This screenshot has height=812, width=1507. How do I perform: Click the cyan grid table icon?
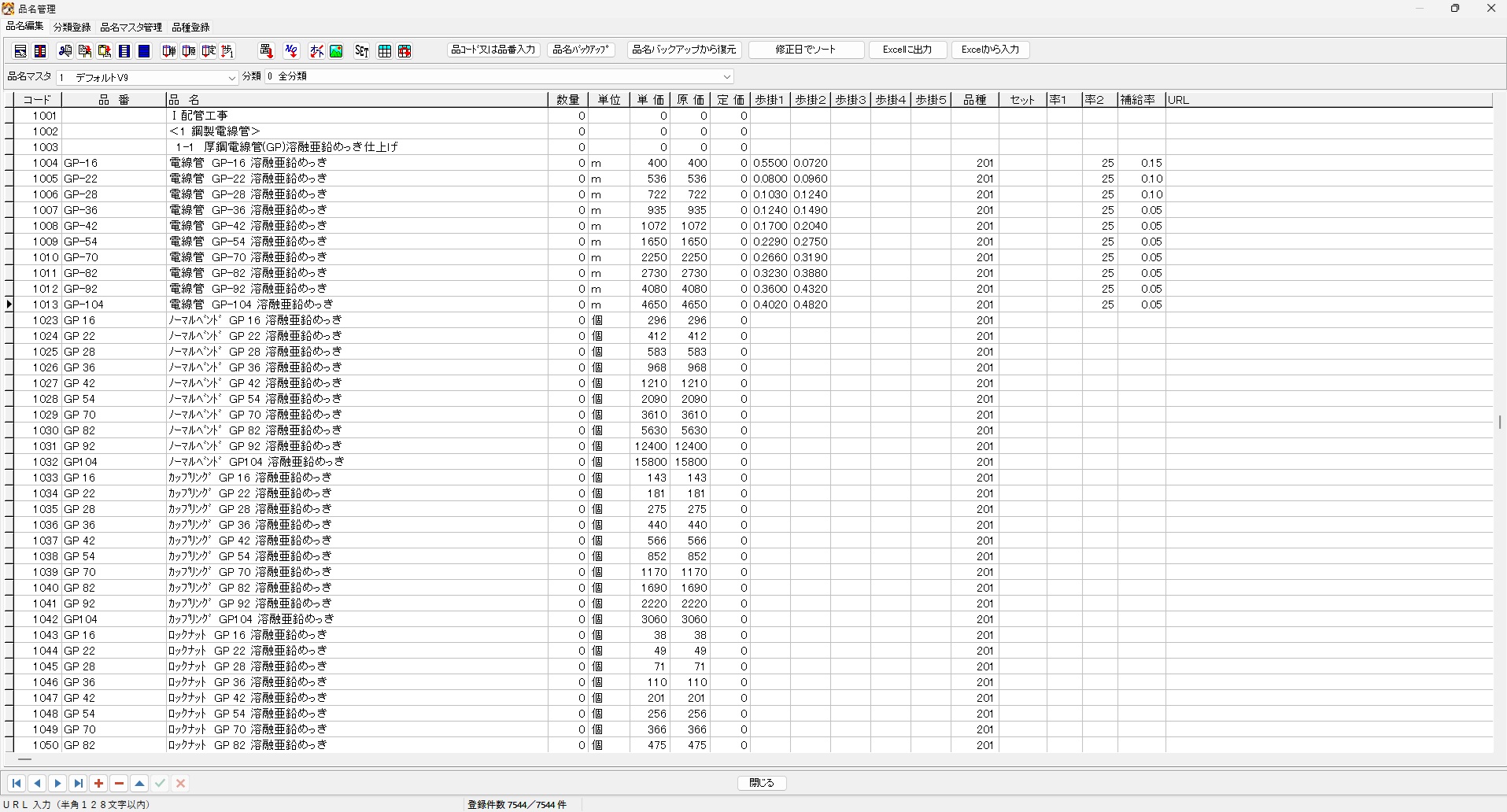click(385, 51)
